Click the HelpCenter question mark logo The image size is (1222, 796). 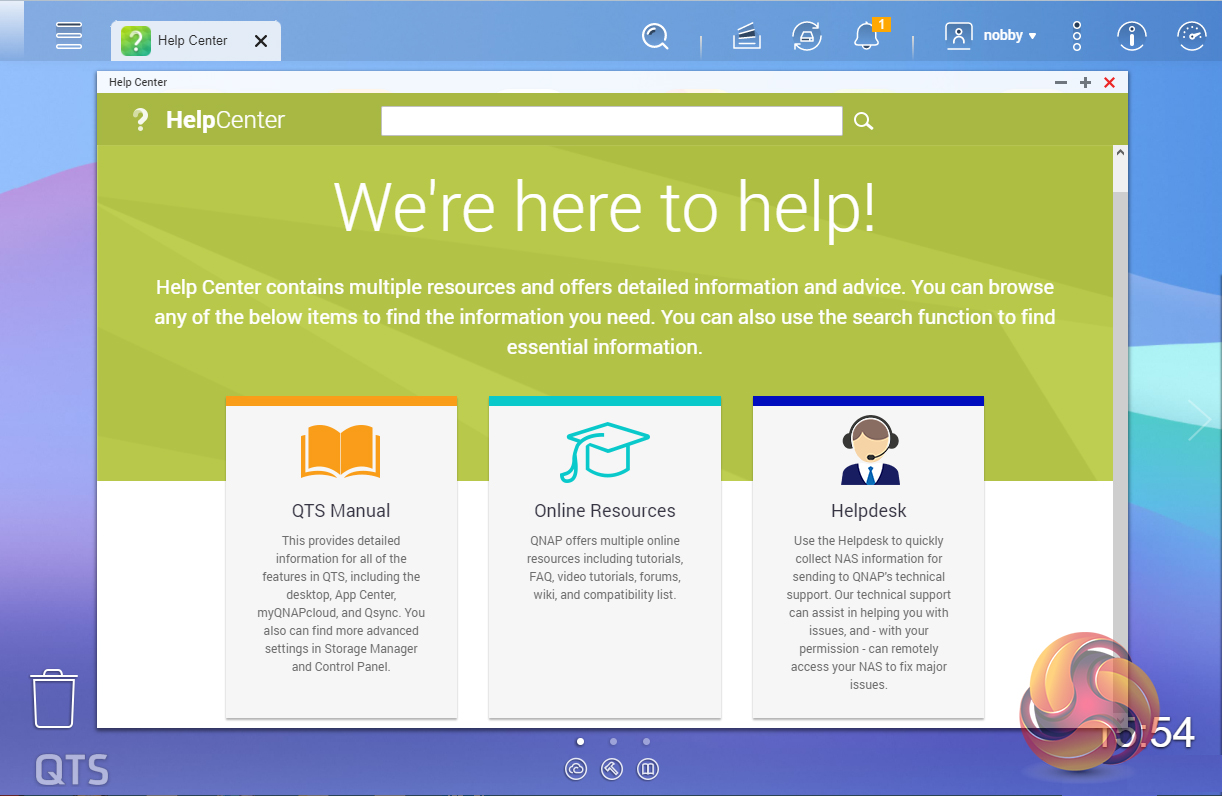[x=140, y=120]
